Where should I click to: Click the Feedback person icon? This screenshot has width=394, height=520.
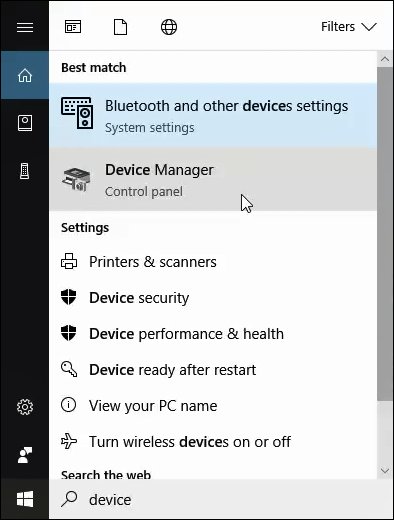(x=25, y=455)
